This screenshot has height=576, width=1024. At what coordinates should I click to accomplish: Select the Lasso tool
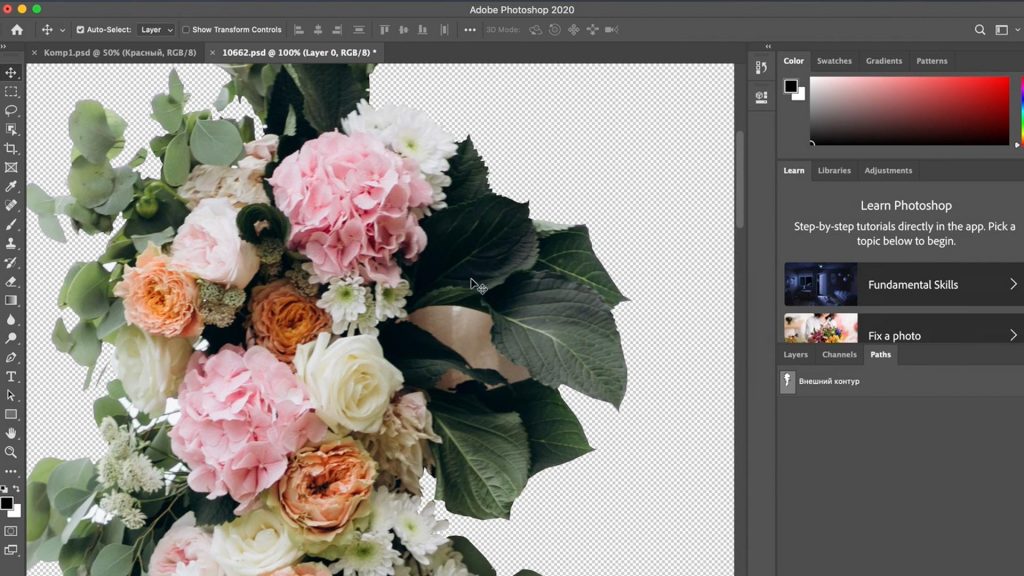11,110
